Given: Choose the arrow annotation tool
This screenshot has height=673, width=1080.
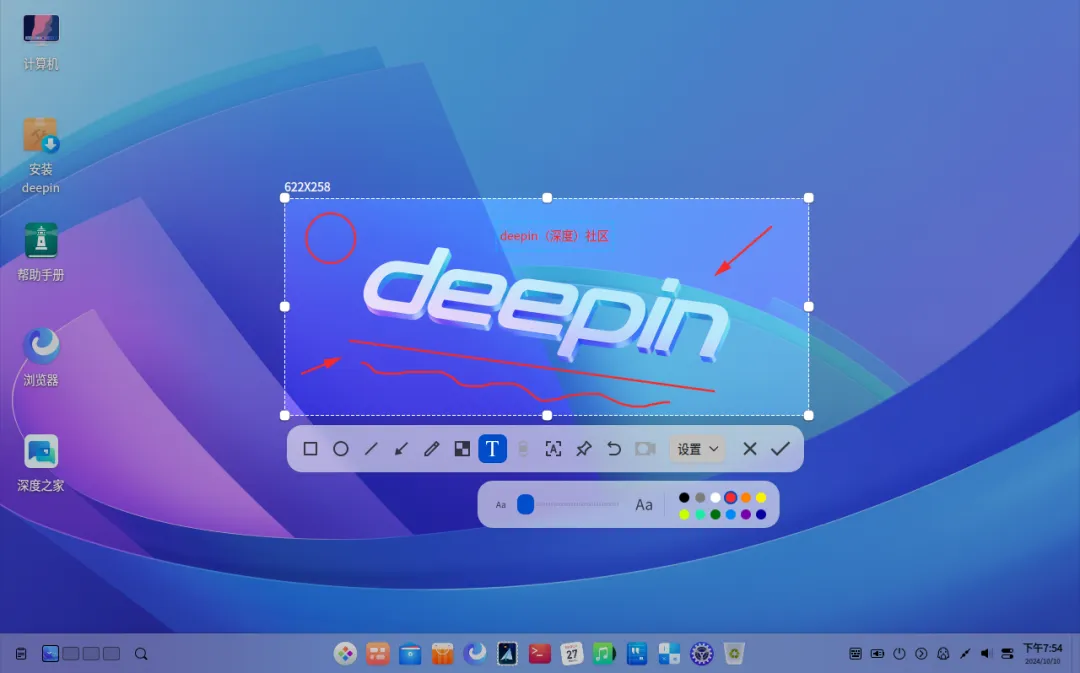Looking at the screenshot, I should [x=401, y=449].
